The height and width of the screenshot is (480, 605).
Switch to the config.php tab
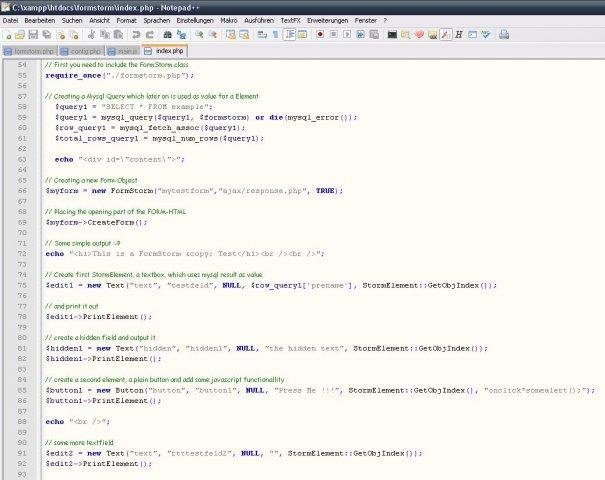81,49
